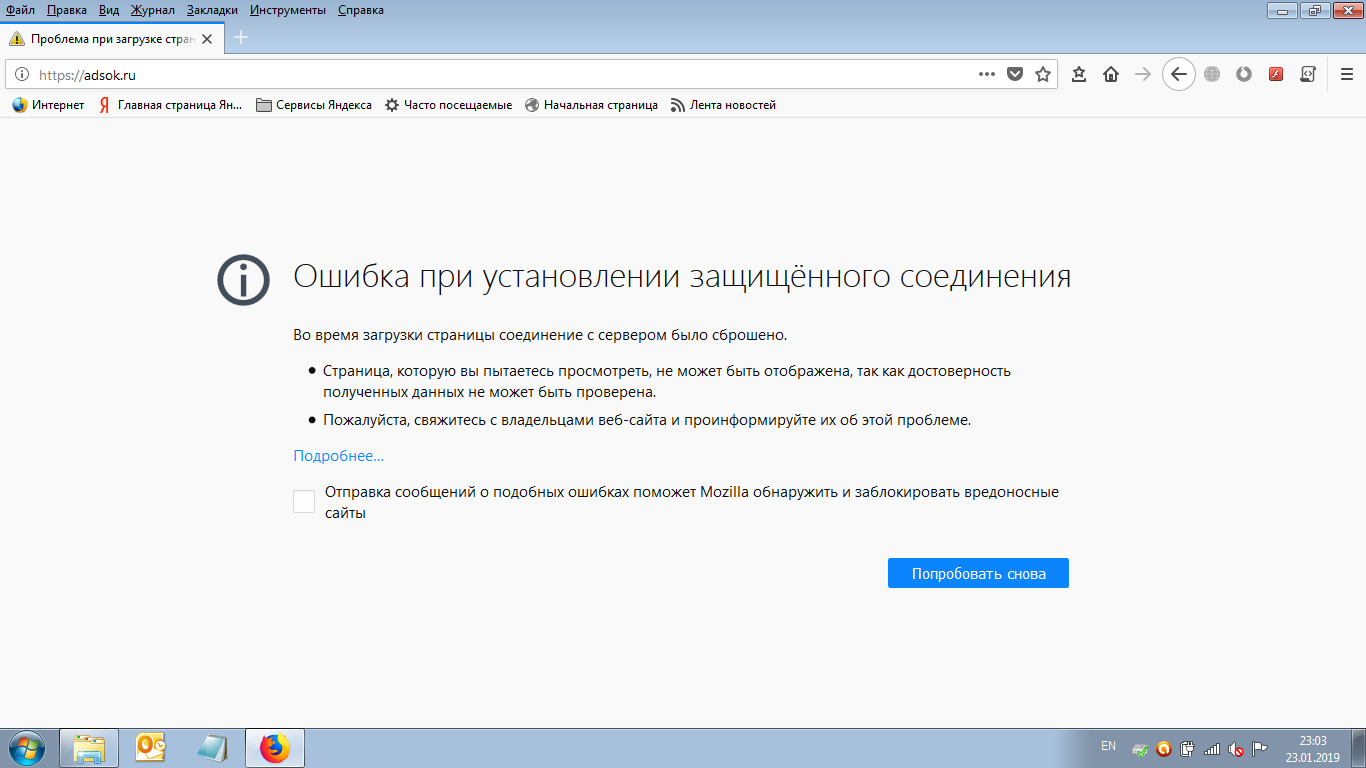Click the site information icon in address bar
Image resolution: width=1366 pixels, height=768 pixels.
coord(22,74)
